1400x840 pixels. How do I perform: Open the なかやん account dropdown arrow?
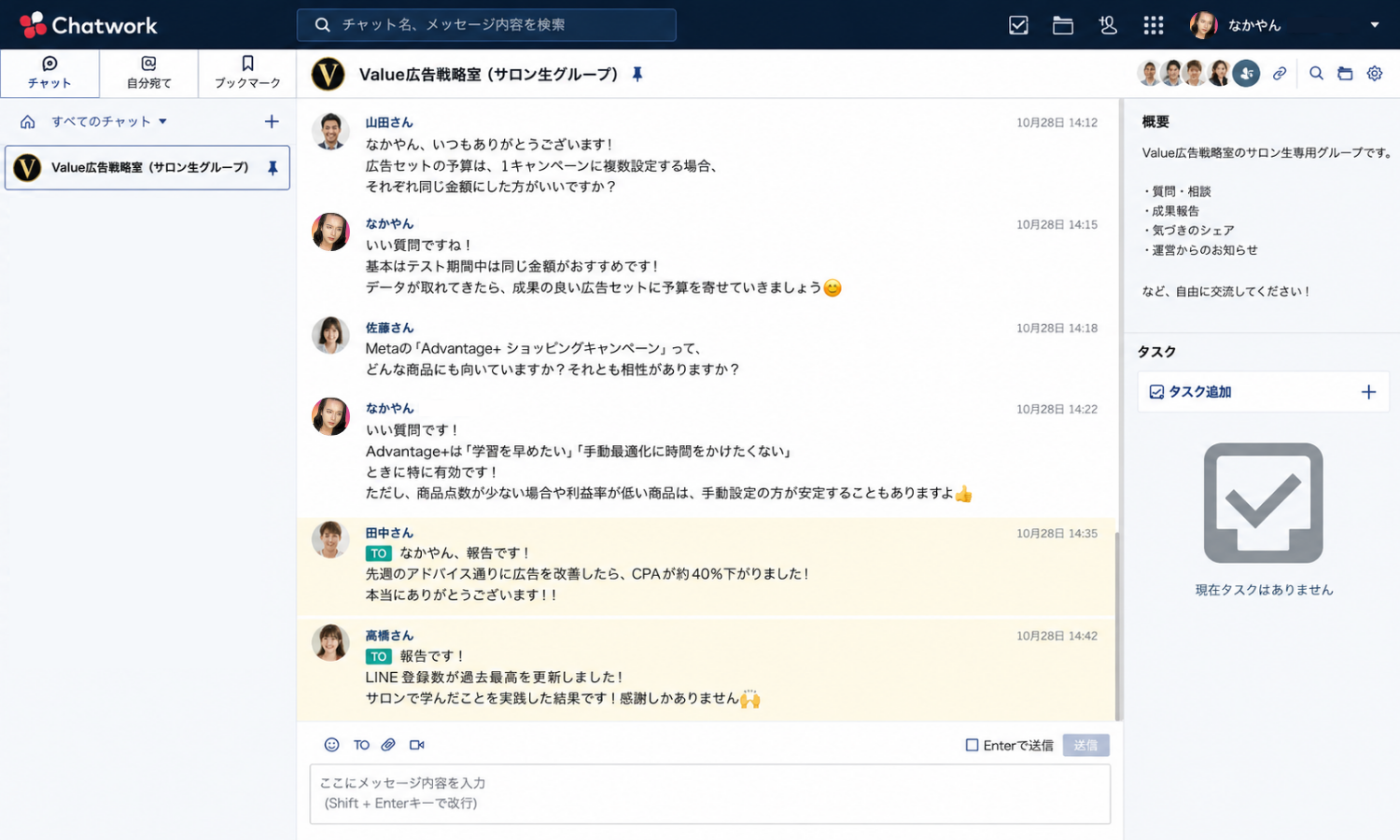pos(1375,25)
